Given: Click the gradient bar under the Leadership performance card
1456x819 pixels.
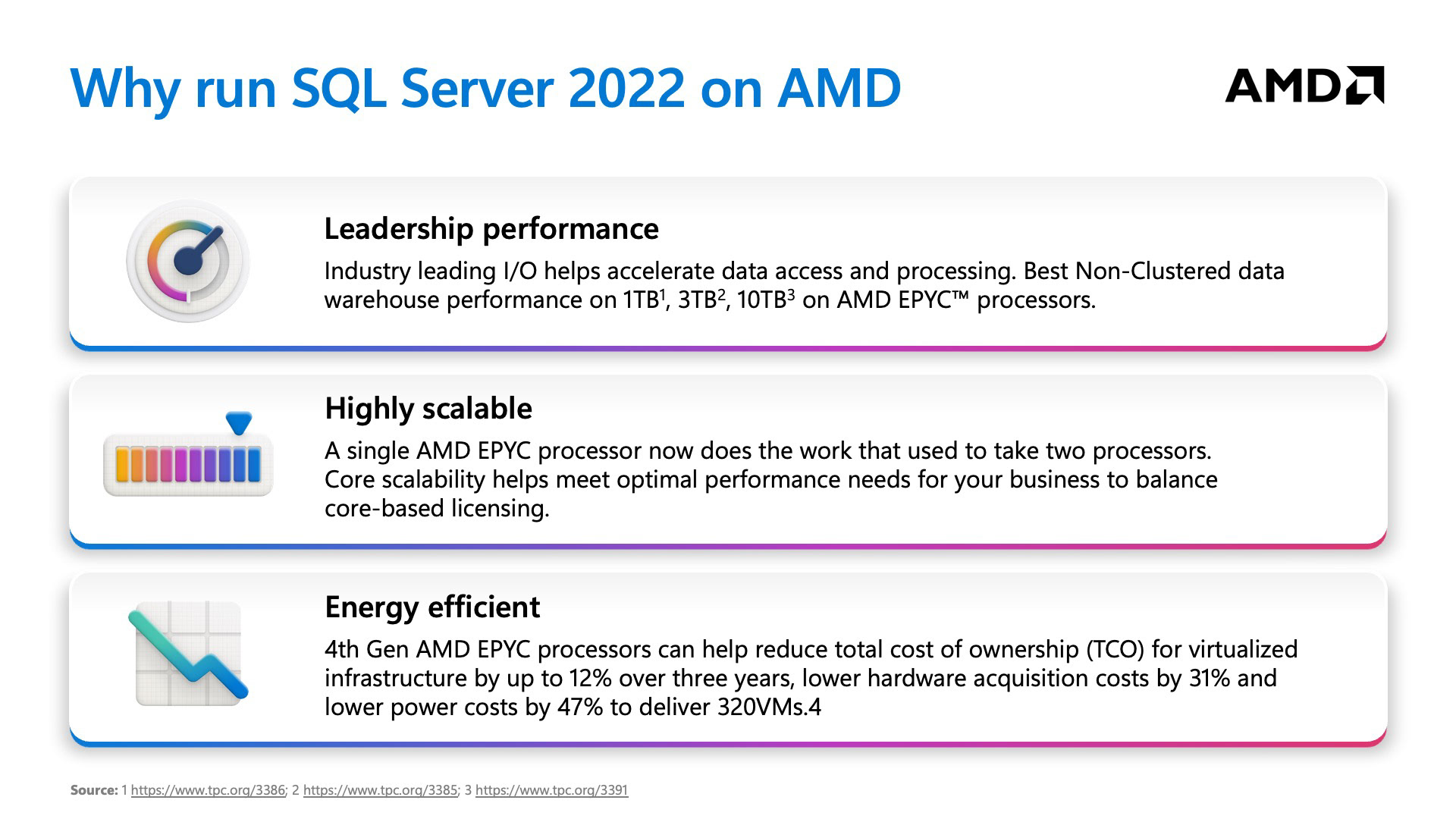Looking at the screenshot, I should coord(728,348).
